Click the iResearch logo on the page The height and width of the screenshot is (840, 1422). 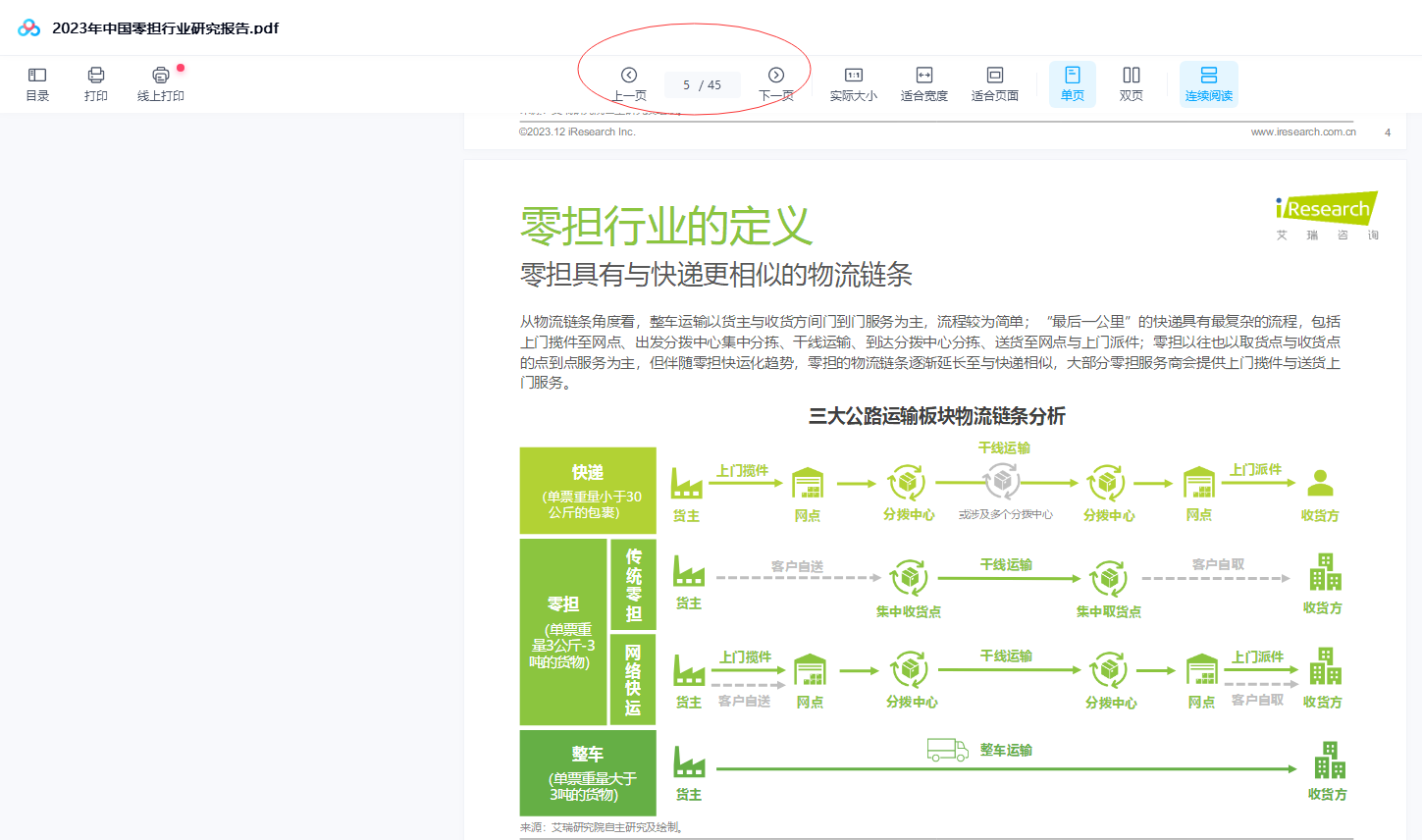tap(1327, 209)
